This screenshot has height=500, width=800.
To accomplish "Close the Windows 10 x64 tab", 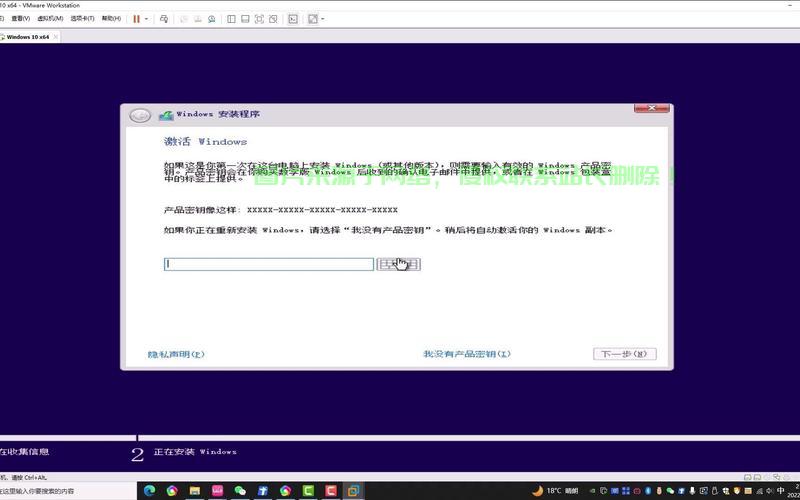I will click(x=56, y=37).
